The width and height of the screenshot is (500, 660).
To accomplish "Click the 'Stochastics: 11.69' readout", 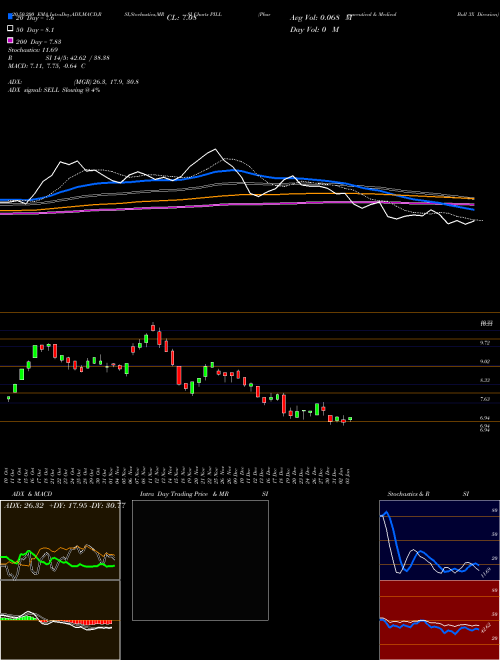I will click(x=33, y=50).
